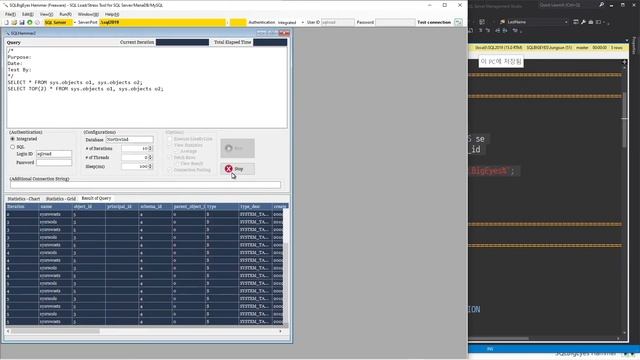
Task: Toggle the Fetch Rows checkbox
Action: coord(170,158)
